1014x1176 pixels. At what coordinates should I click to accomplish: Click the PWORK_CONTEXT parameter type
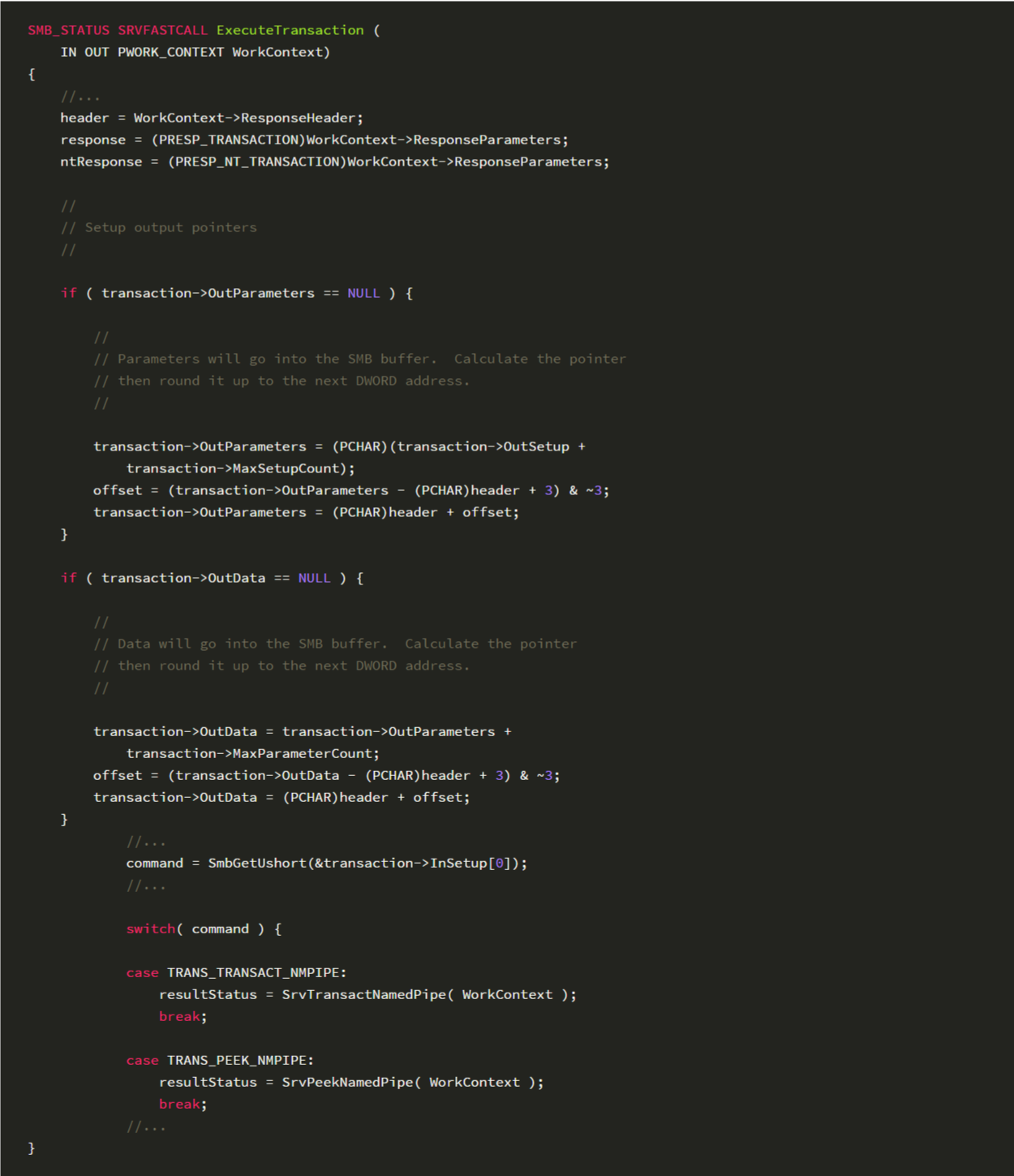pyautogui.click(x=170, y=52)
